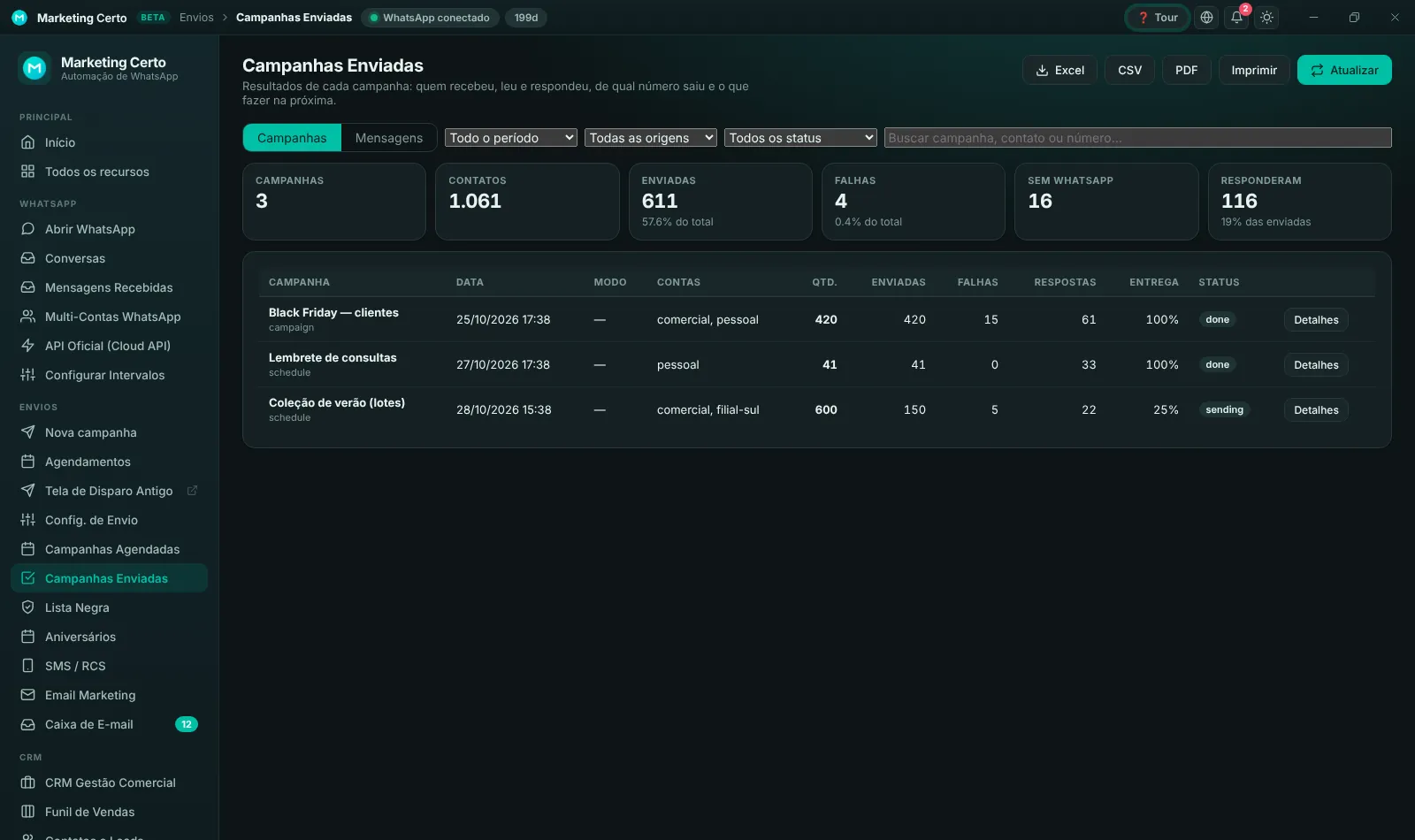Screen dimensions: 1415x840
Task: Click the campaign search input field
Action: click(x=1137, y=138)
